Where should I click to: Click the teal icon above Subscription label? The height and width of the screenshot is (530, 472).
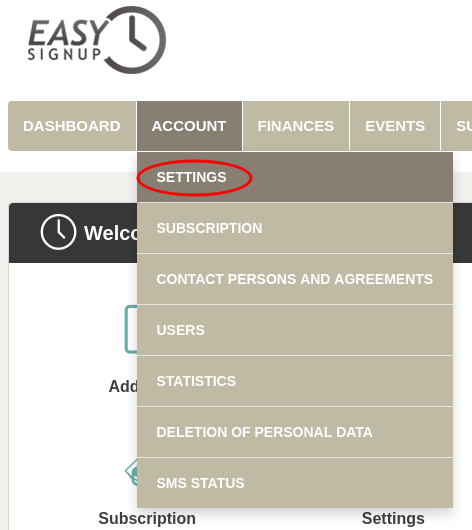[x=131, y=472]
